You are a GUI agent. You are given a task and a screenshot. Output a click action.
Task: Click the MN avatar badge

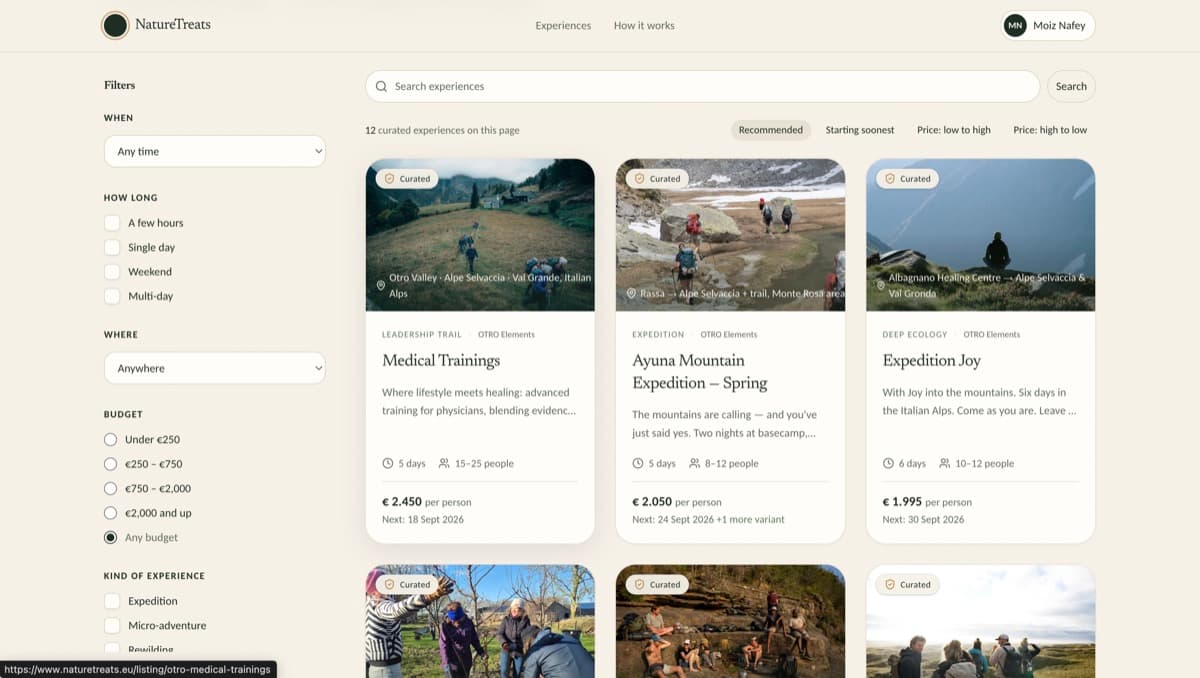click(x=1015, y=26)
